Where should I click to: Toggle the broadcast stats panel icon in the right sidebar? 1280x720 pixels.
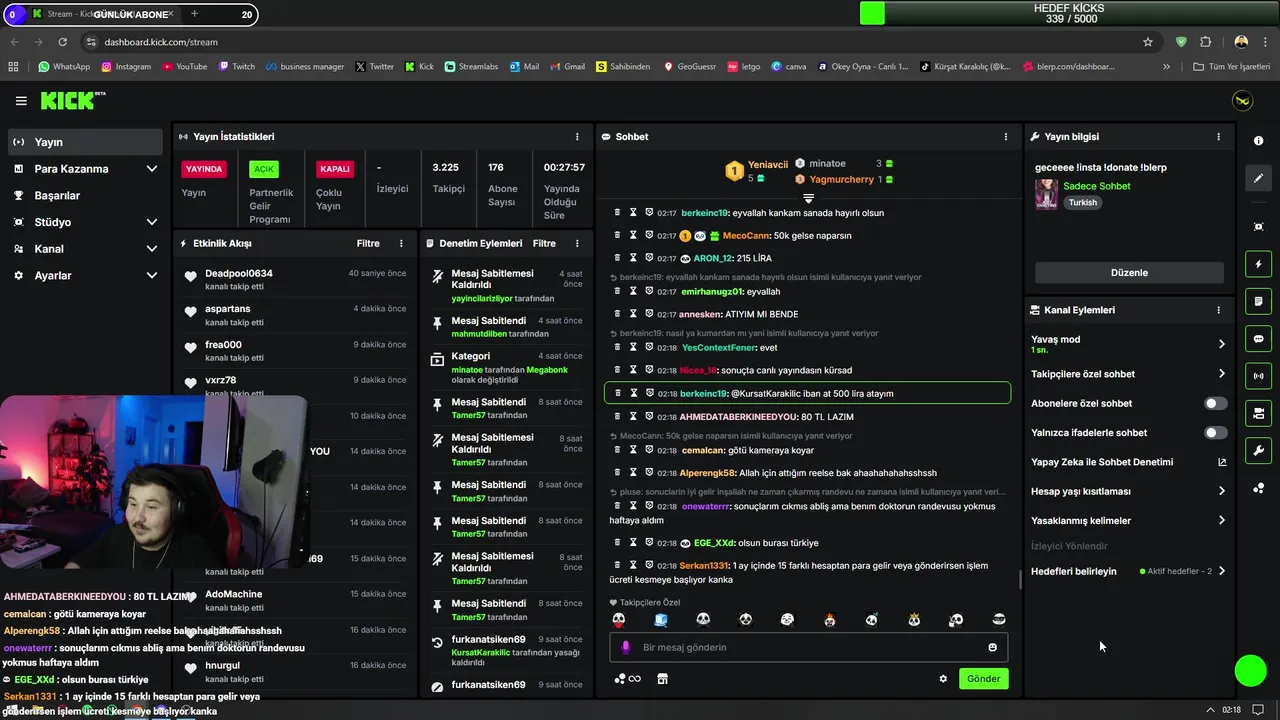1258,376
